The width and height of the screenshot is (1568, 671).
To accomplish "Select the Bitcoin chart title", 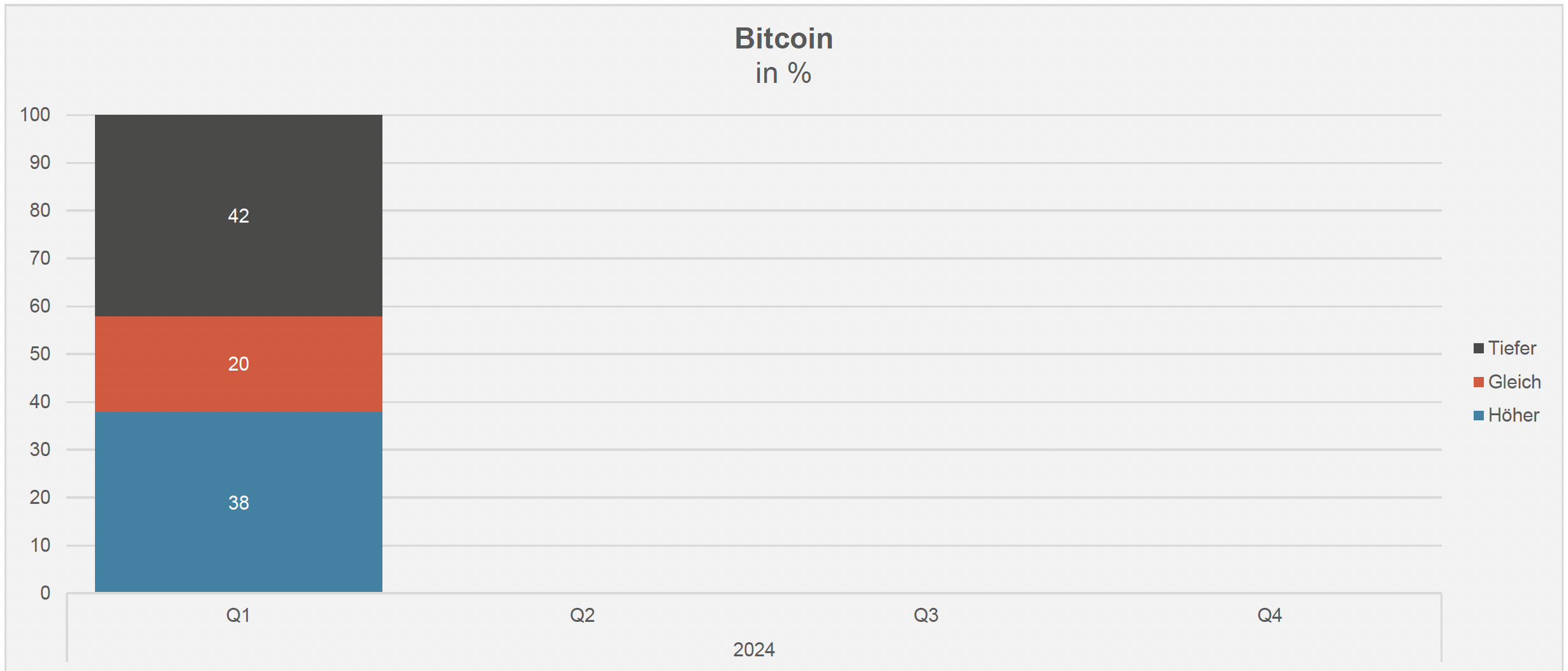I will coord(783,39).
